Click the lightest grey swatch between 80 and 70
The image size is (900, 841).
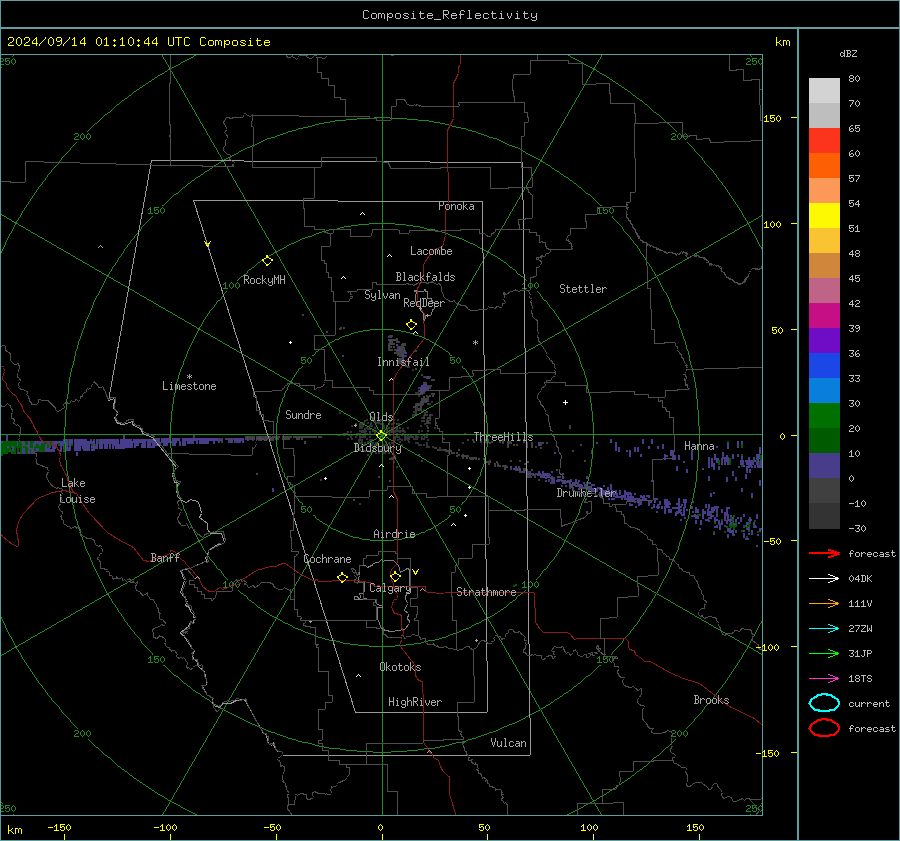tap(824, 91)
